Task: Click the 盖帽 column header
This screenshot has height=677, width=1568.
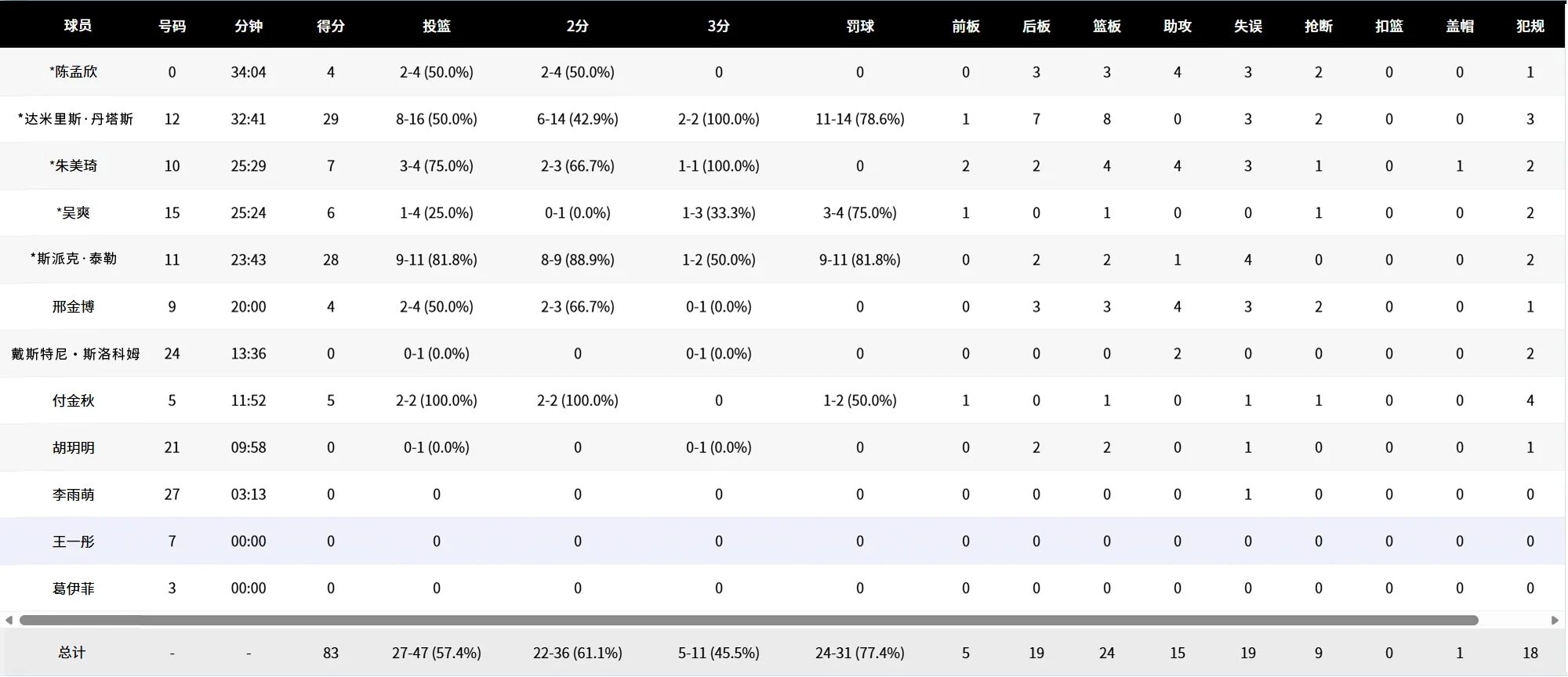Action: [1459, 26]
